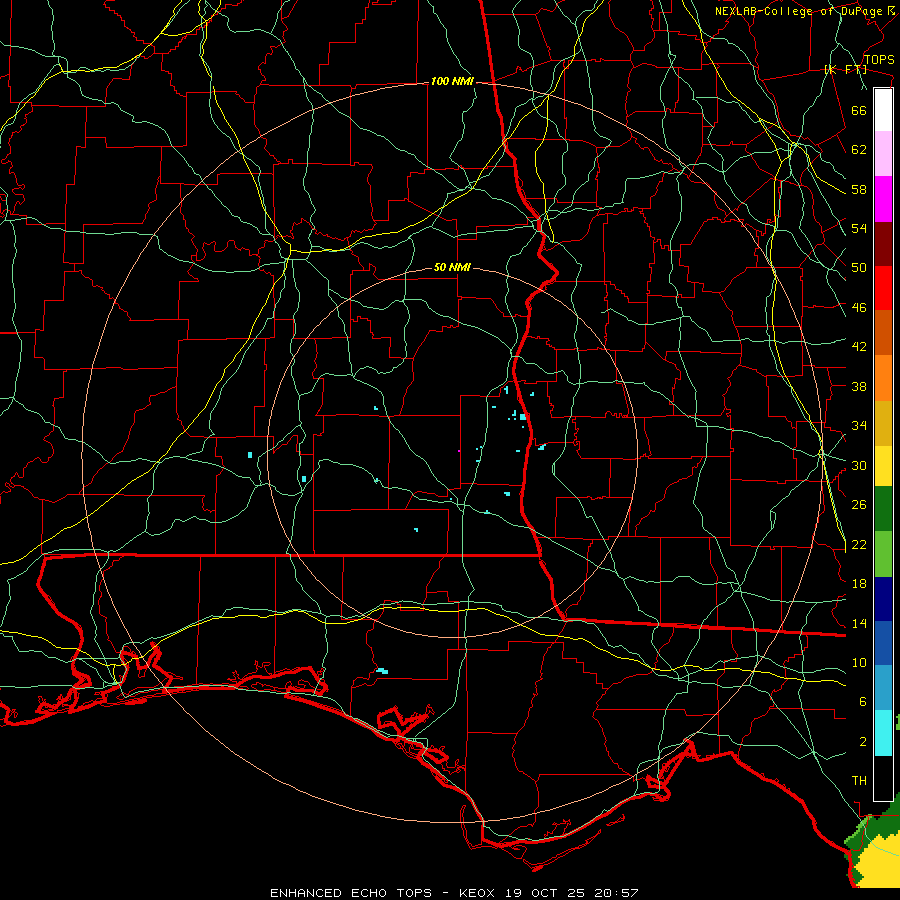Click the orange swatch near 38
Viewport: 900px width, 900px height.
[883, 378]
